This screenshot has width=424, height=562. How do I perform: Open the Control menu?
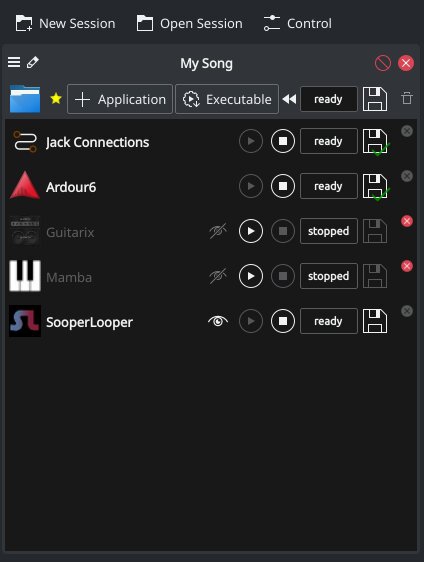(297, 24)
